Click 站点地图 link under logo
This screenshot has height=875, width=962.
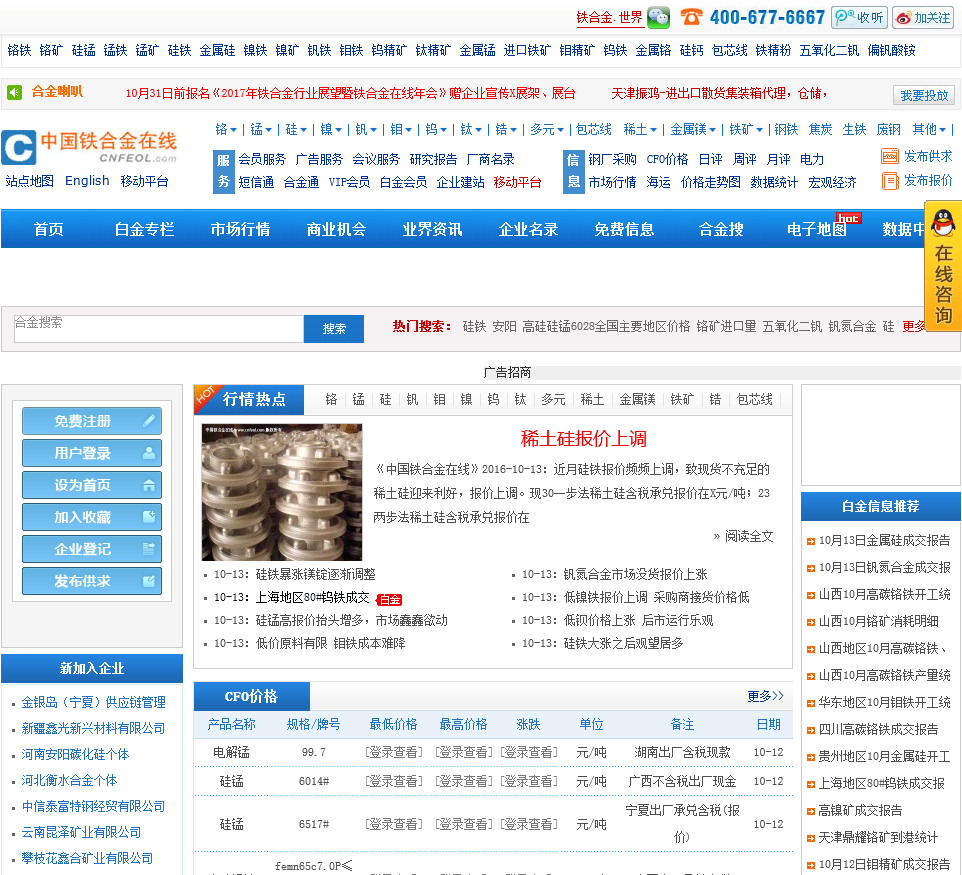pyautogui.click(x=29, y=180)
